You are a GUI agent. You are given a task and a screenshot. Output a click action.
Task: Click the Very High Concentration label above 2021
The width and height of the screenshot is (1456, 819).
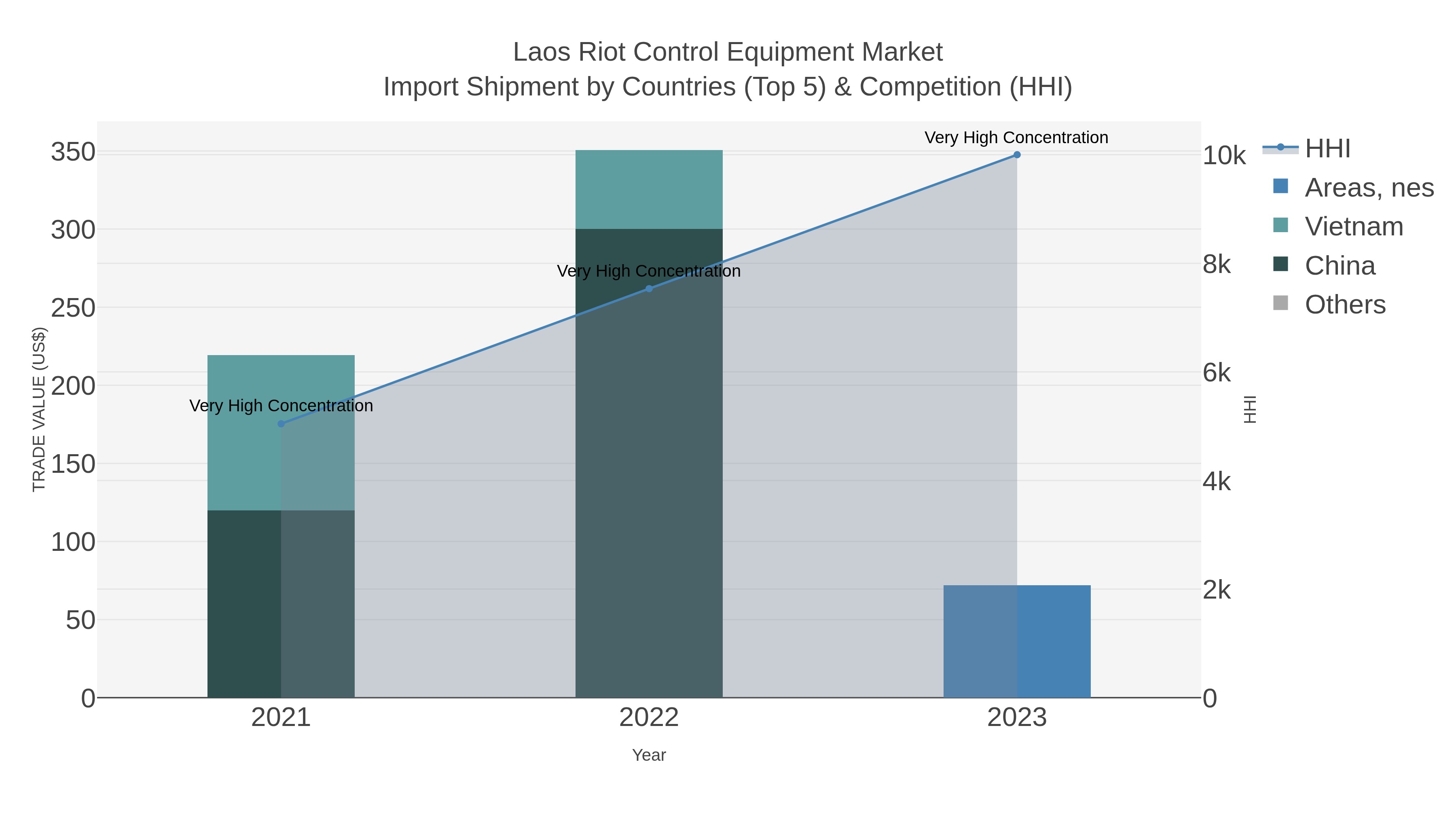click(281, 406)
